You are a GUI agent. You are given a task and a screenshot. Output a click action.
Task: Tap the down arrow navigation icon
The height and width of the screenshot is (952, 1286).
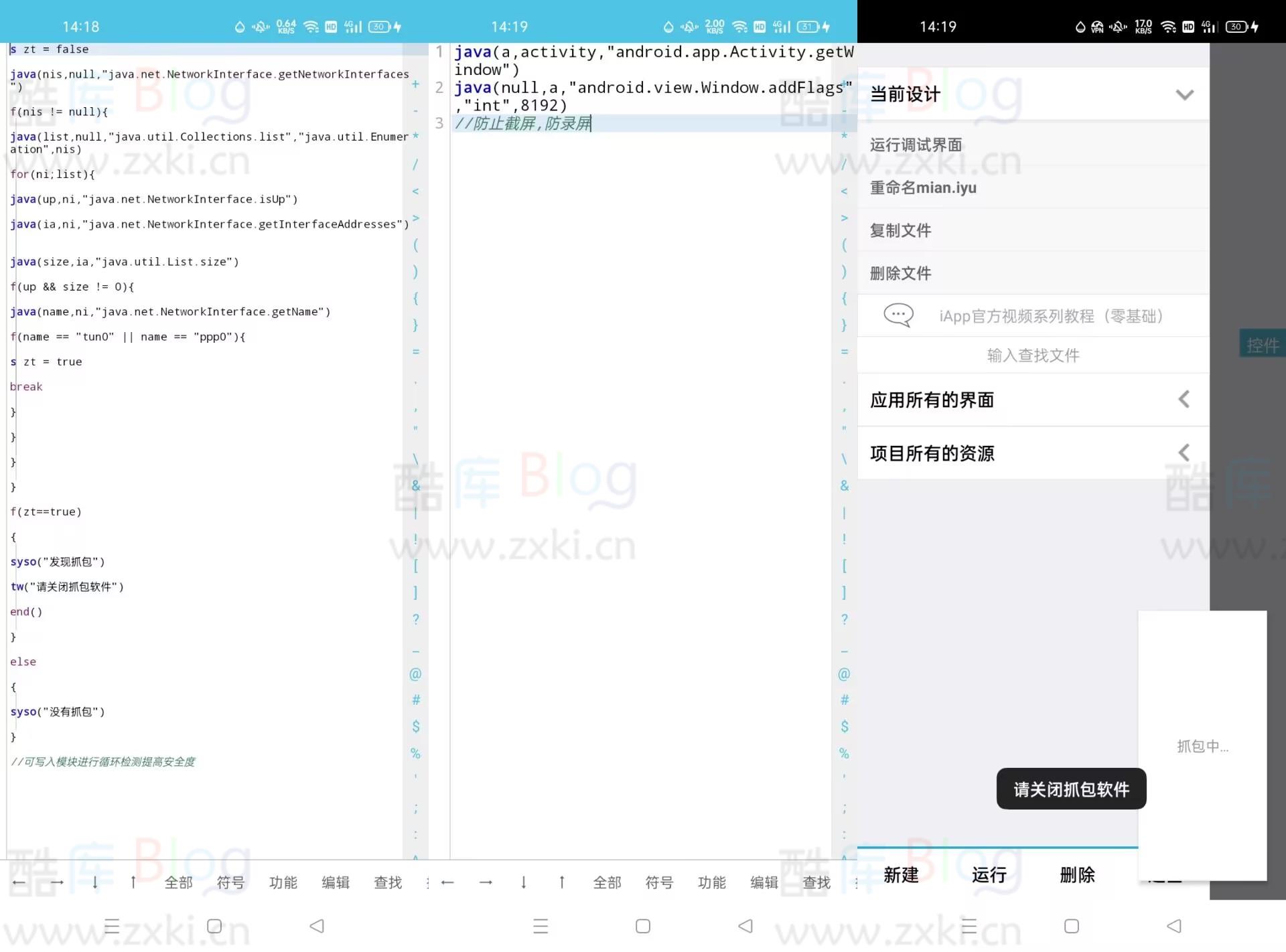click(x=95, y=882)
